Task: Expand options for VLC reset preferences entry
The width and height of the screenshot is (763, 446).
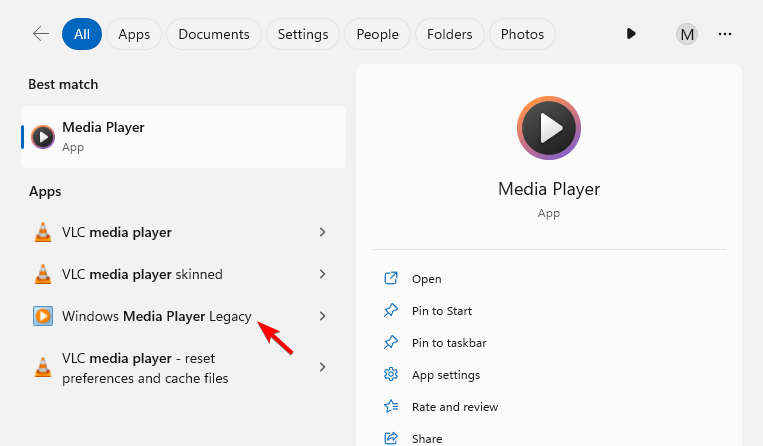Action: (x=322, y=367)
